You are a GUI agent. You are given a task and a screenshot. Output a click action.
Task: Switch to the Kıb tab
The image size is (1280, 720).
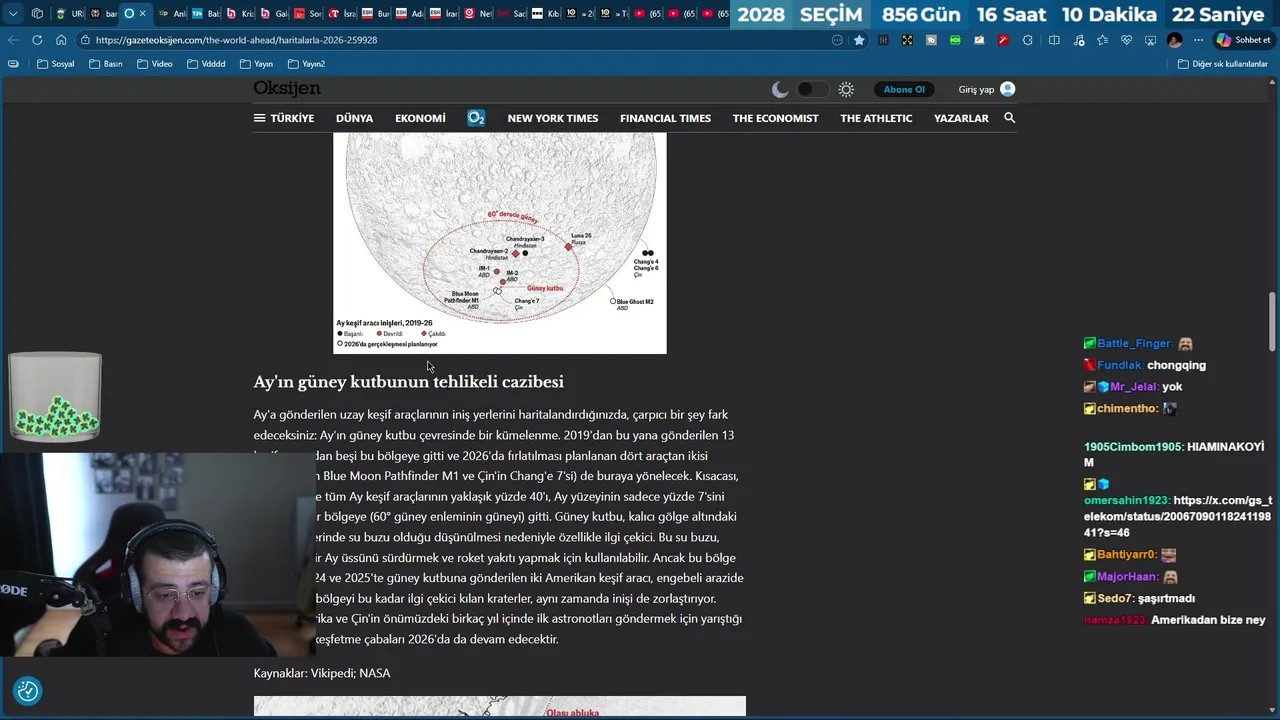pos(545,14)
